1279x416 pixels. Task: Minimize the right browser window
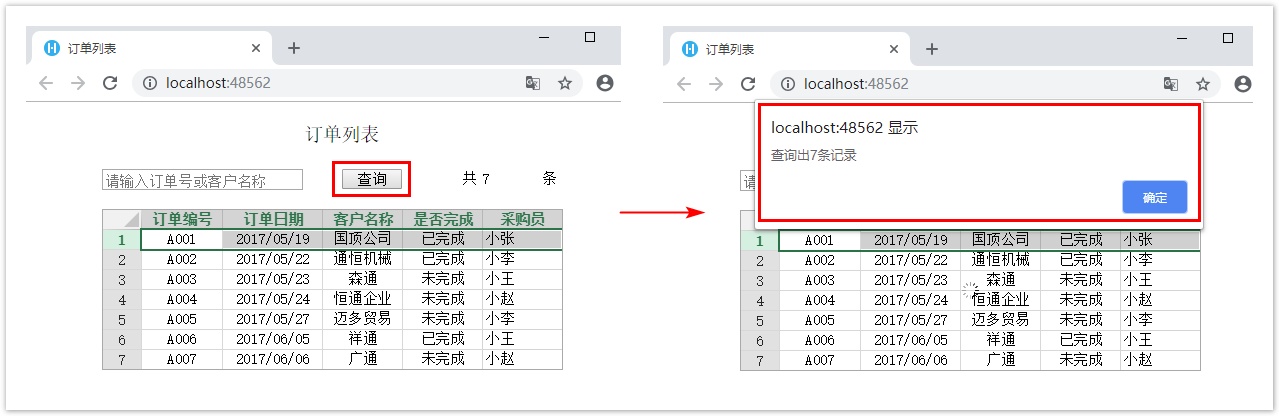click(x=1182, y=38)
